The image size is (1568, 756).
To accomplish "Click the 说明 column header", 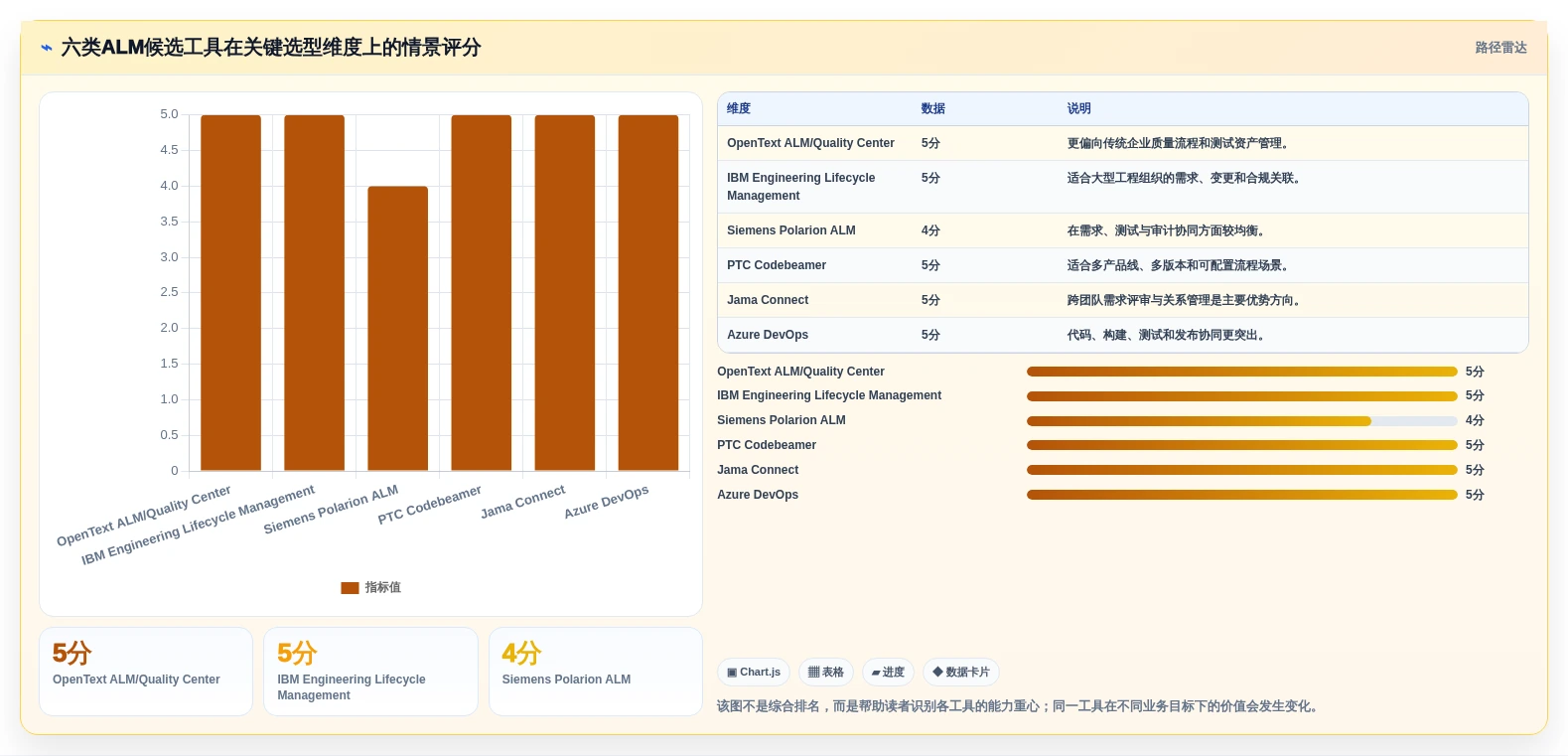I will pos(1079,109).
